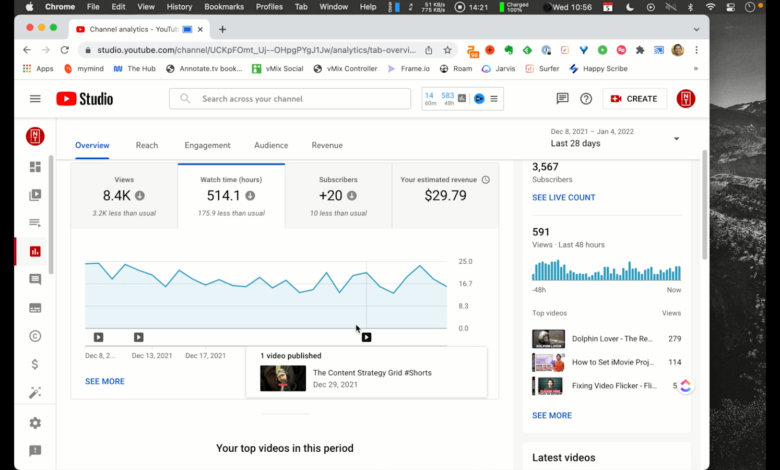The height and width of the screenshot is (470, 780).
Task: Click SEE MORE under the chart
Action: 105,381
